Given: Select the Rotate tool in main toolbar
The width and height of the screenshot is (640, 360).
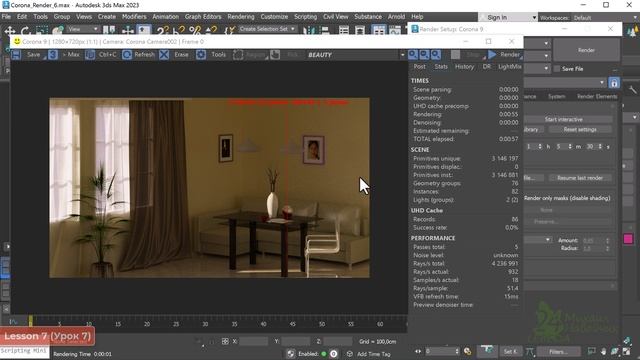Looking at the screenshot, I should click(x=25, y=31).
